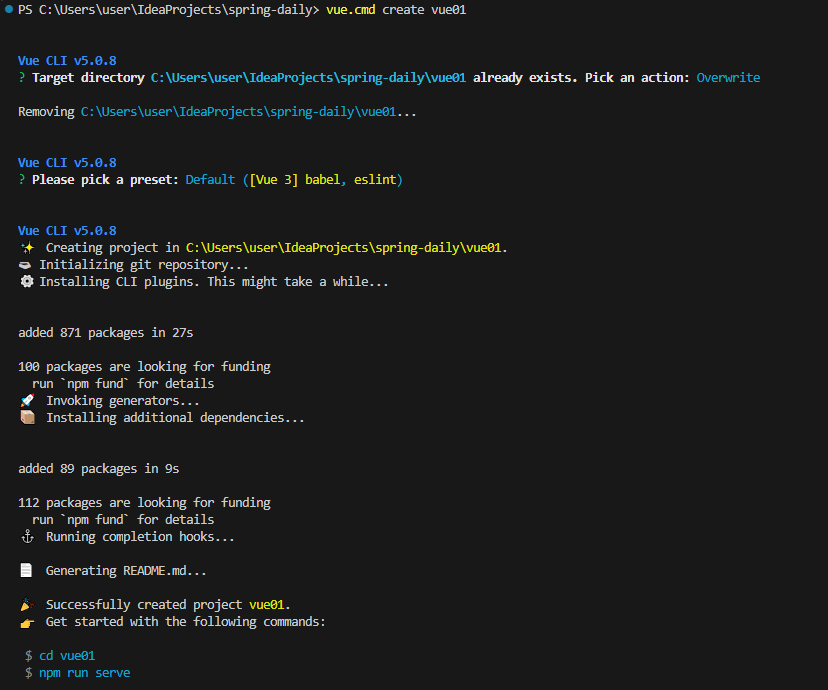Click 'added 871 packages in 27s' line

(106, 333)
